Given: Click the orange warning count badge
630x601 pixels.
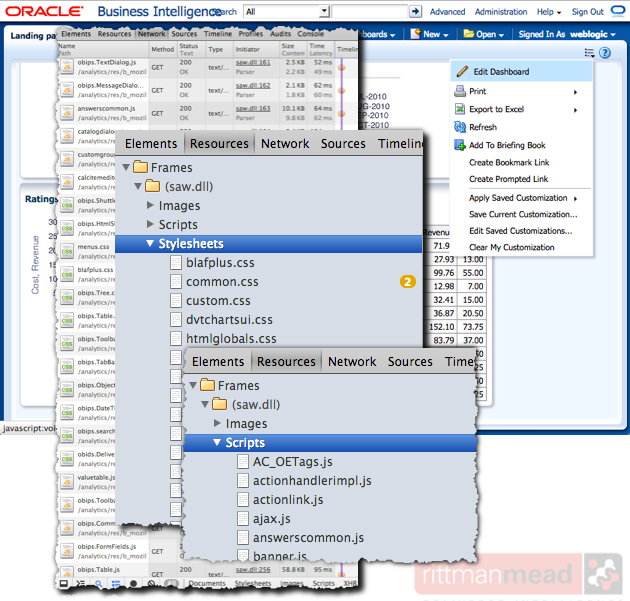Looking at the screenshot, I should click(407, 282).
